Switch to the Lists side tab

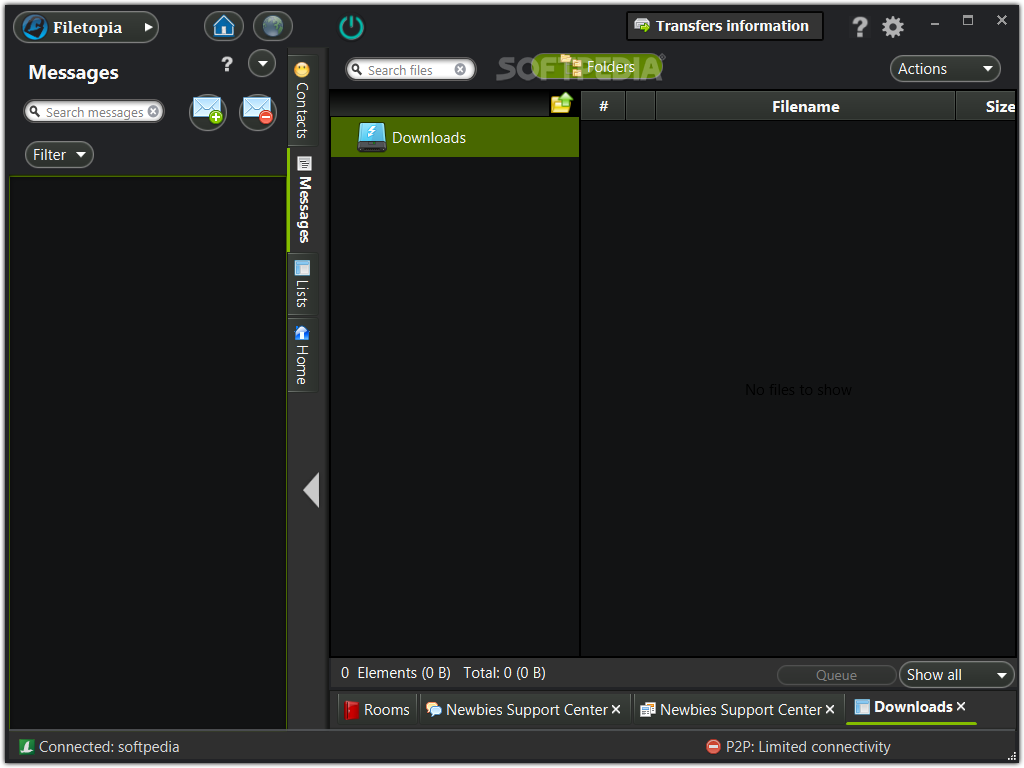302,285
